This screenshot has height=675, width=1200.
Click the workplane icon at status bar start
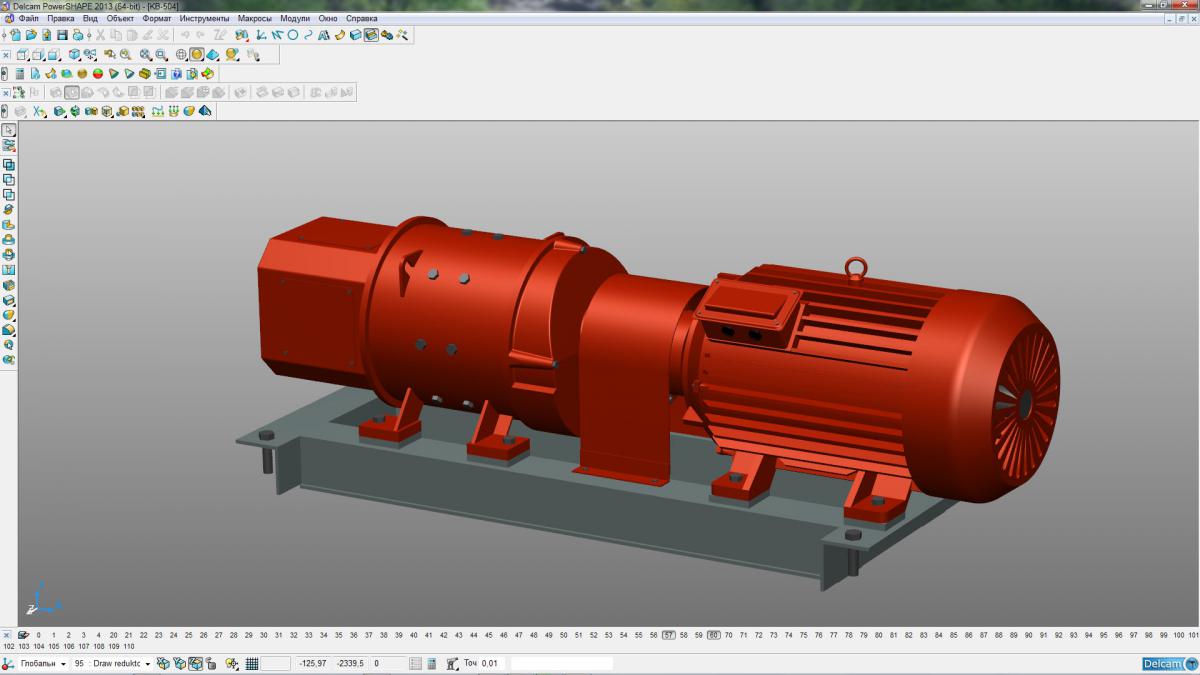[x=6, y=663]
